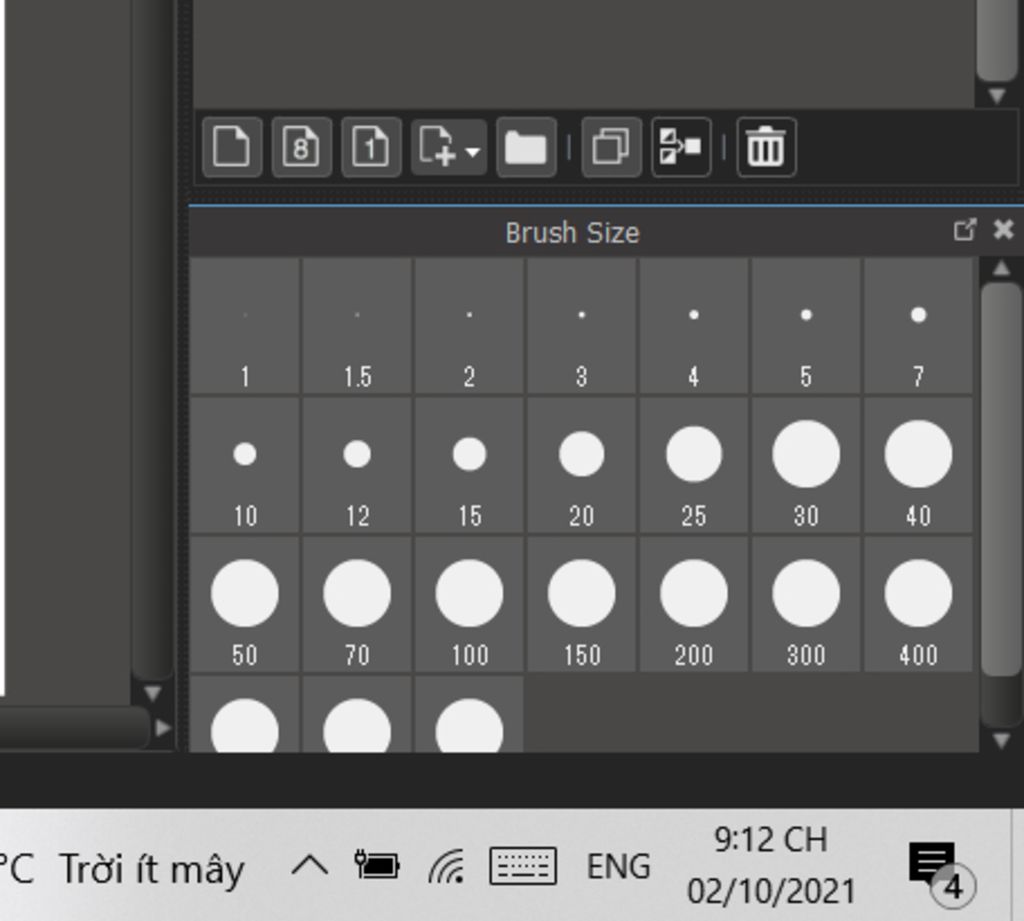This screenshot has height=921, width=1024.
Task: Click the Brush Size panel scrollbar thumb
Action: click(1002, 479)
